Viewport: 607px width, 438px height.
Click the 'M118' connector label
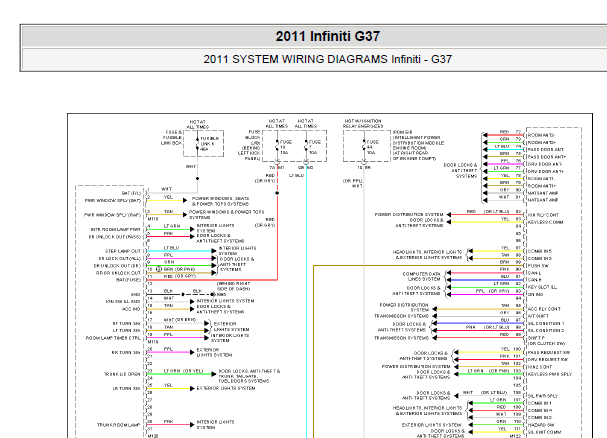pos(153,219)
